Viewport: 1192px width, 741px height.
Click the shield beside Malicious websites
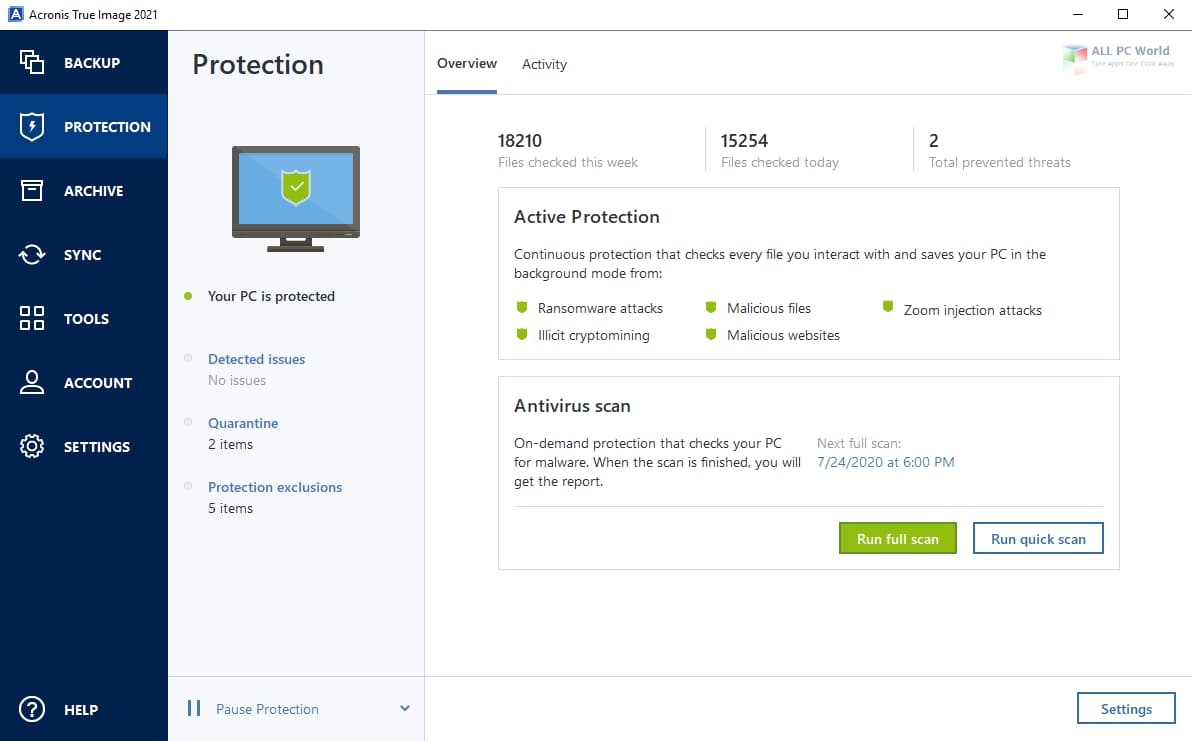(x=711, y=334)
